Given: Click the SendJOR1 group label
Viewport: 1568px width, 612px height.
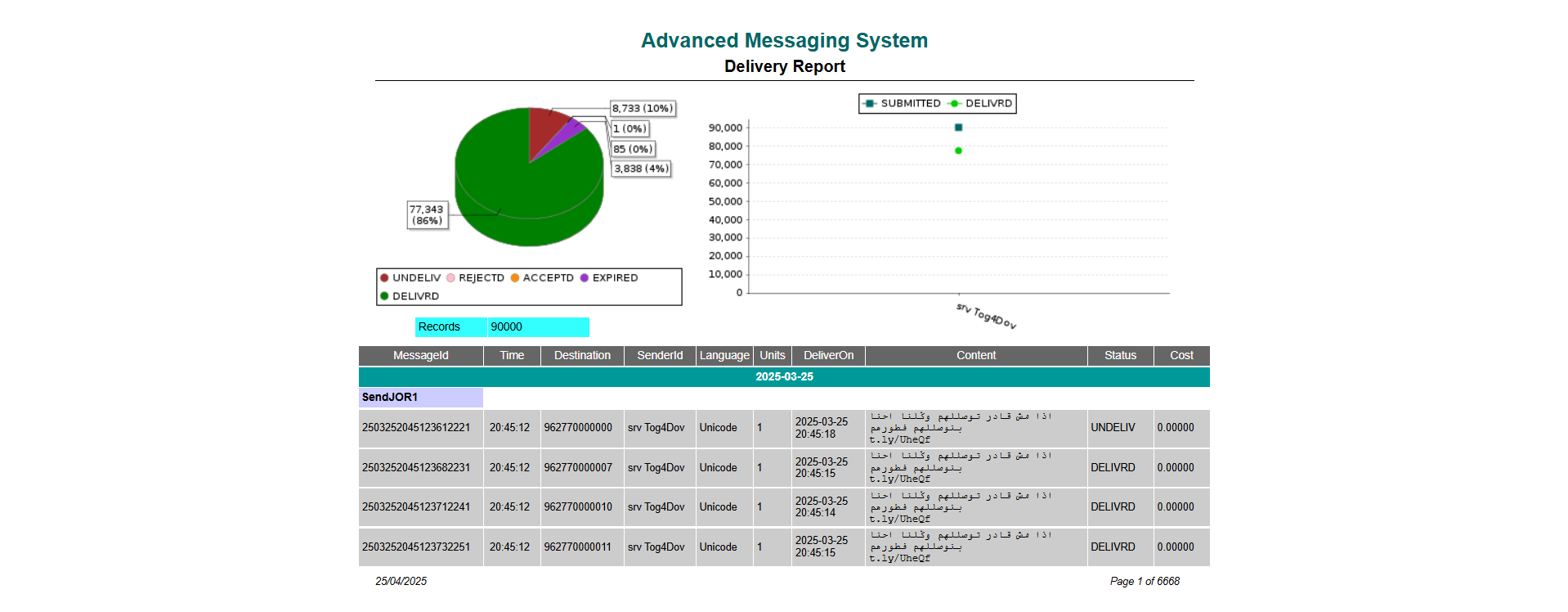Looking at the screenshot, I should click(x=421, y=397).
